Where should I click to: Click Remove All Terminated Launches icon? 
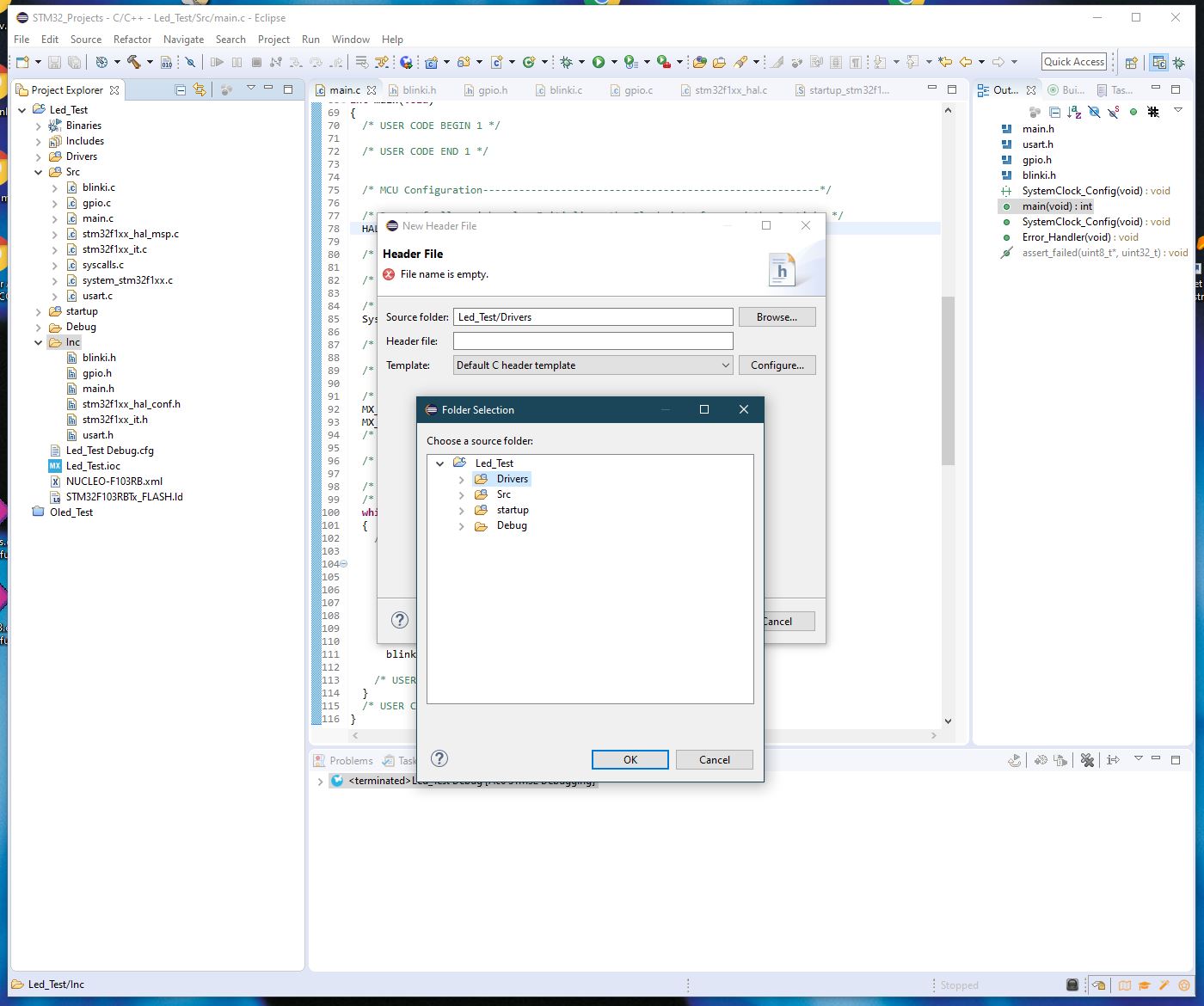coord(1087,760)
